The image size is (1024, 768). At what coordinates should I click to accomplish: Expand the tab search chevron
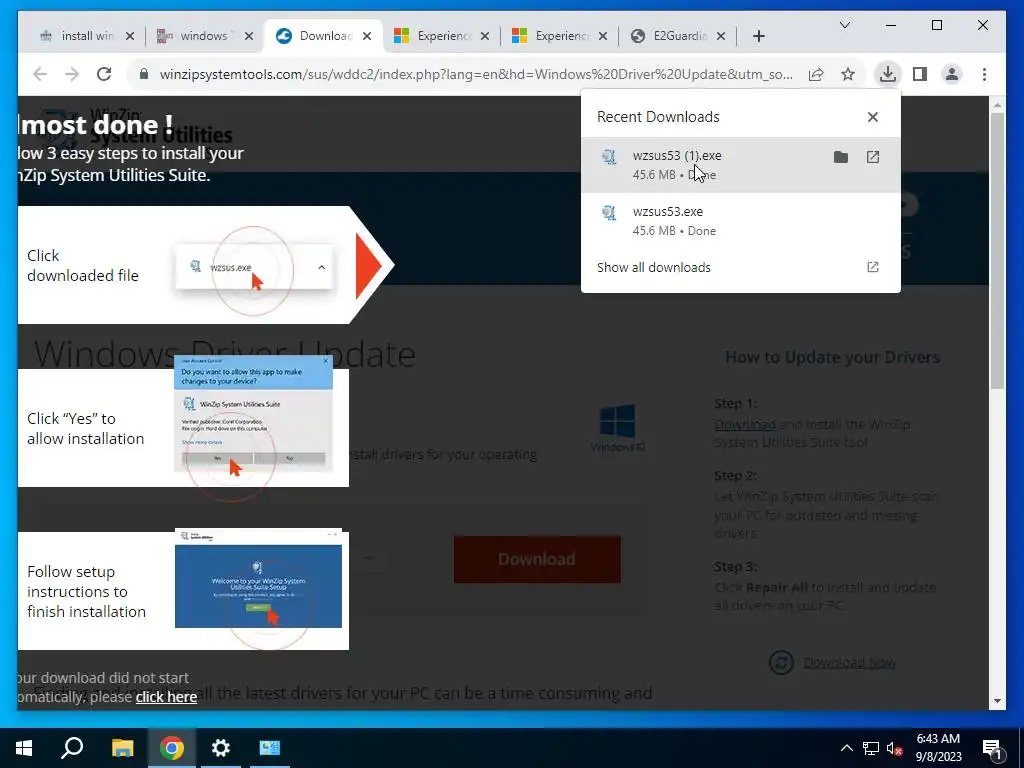coord(844,25)
